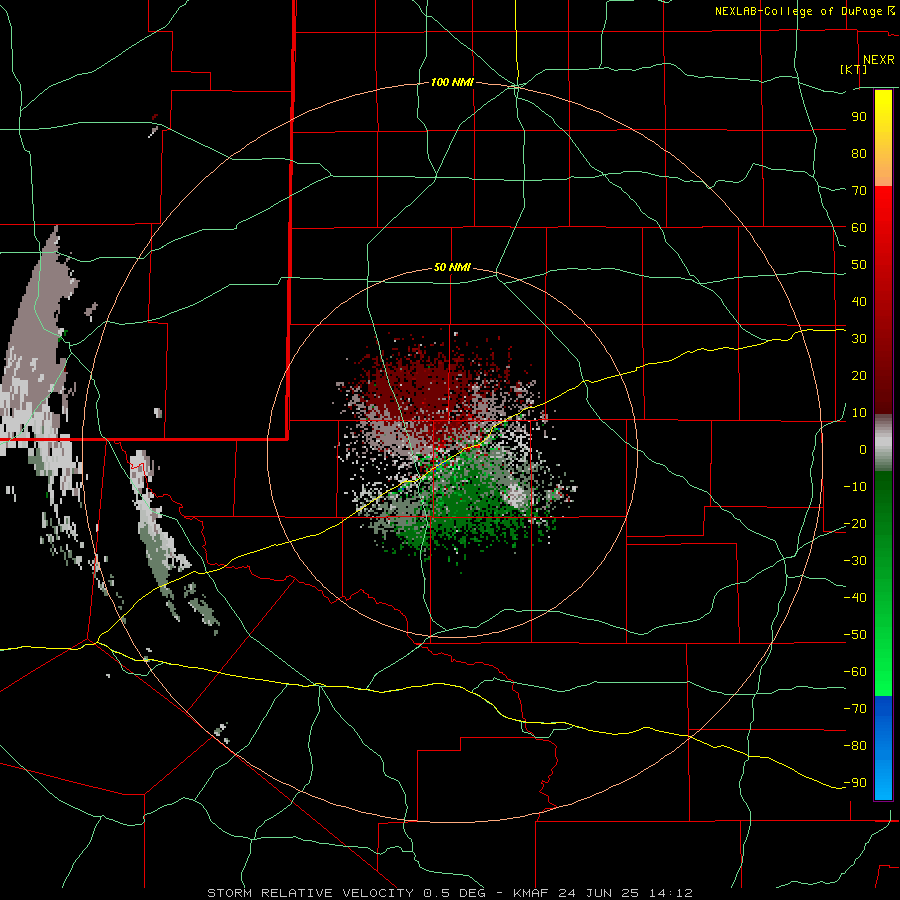Viewport: 900px width, 900px height.
Task: Click the "-80" scale value
Action: [855, 746]
